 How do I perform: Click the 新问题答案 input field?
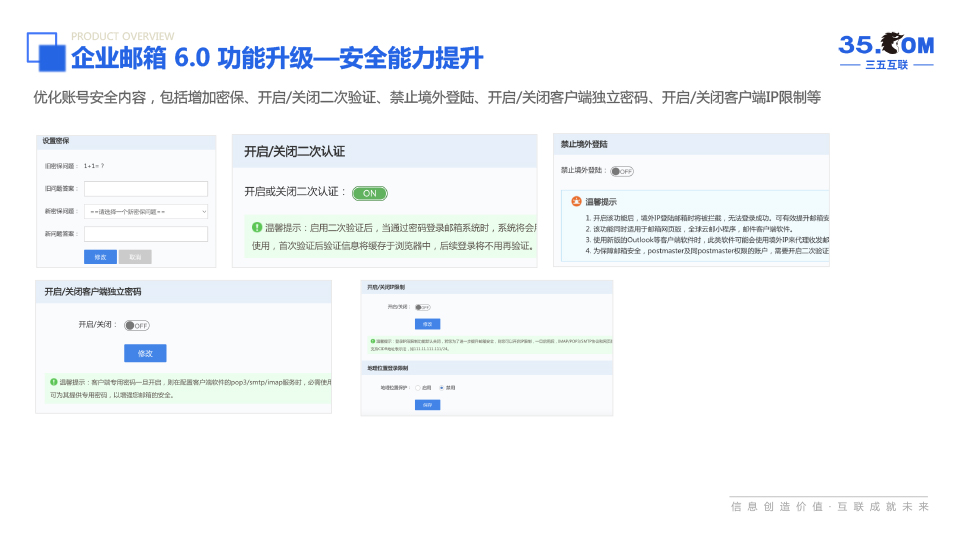pos(146,234)
